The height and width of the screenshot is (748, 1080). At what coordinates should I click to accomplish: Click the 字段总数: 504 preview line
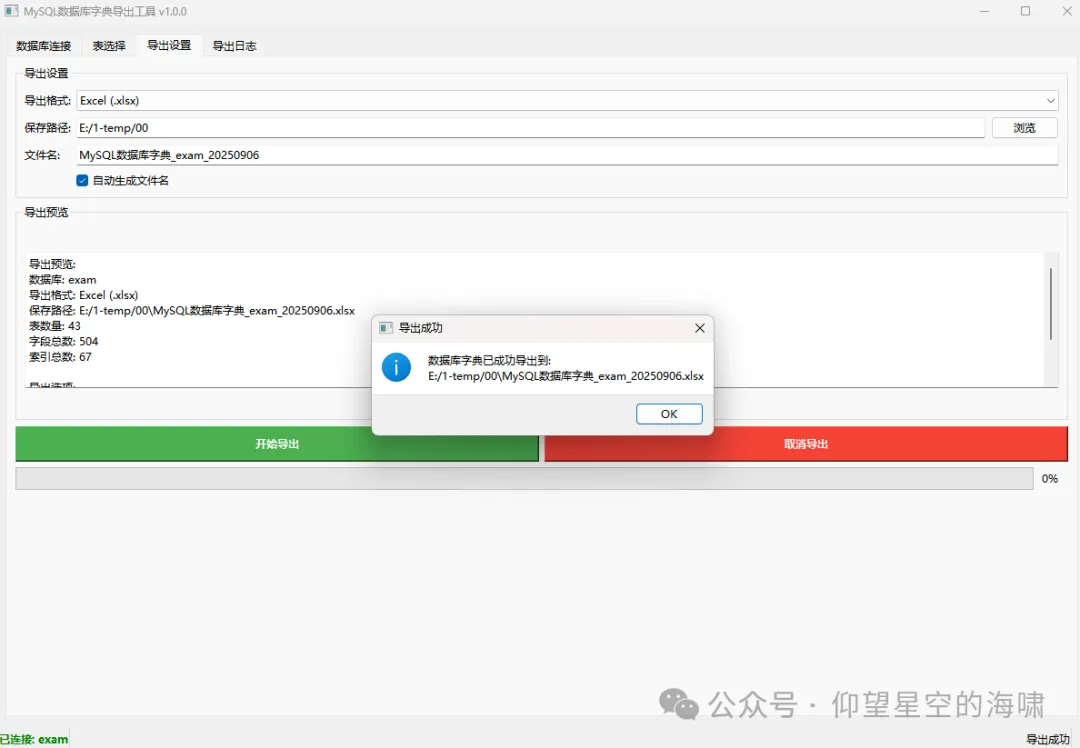pyautogui.click(x=63, y=341)
